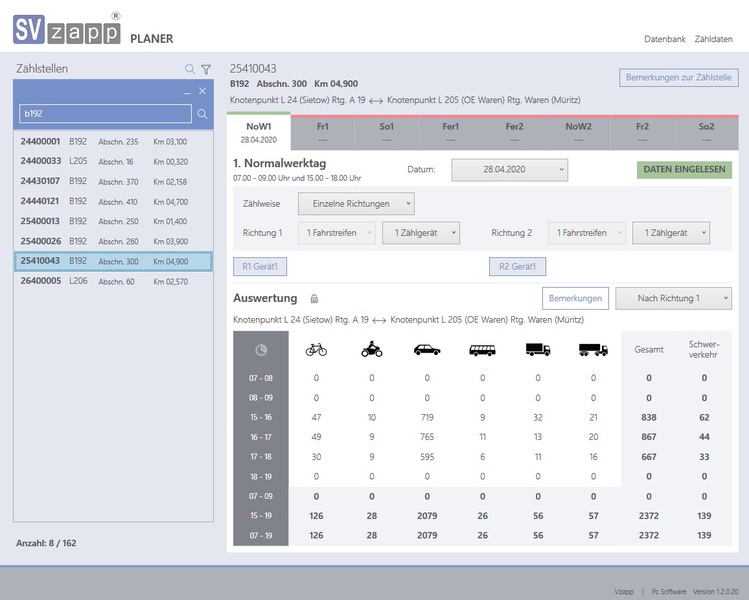Click the magnifier inside the b192 search box
The image size is (749, 600).
click(202, 115)
